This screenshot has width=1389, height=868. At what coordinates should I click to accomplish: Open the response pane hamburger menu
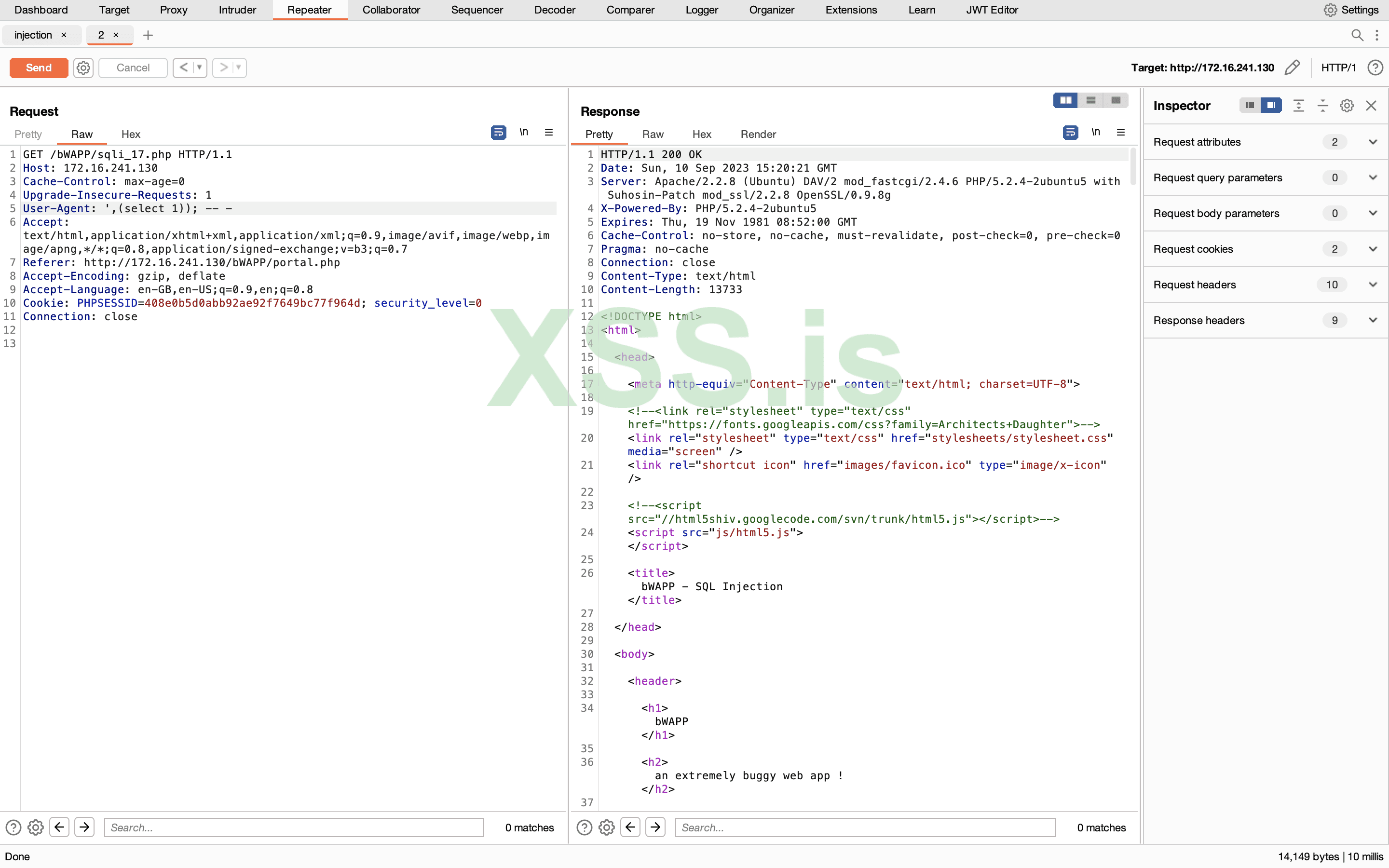[x=1120, y=133]
